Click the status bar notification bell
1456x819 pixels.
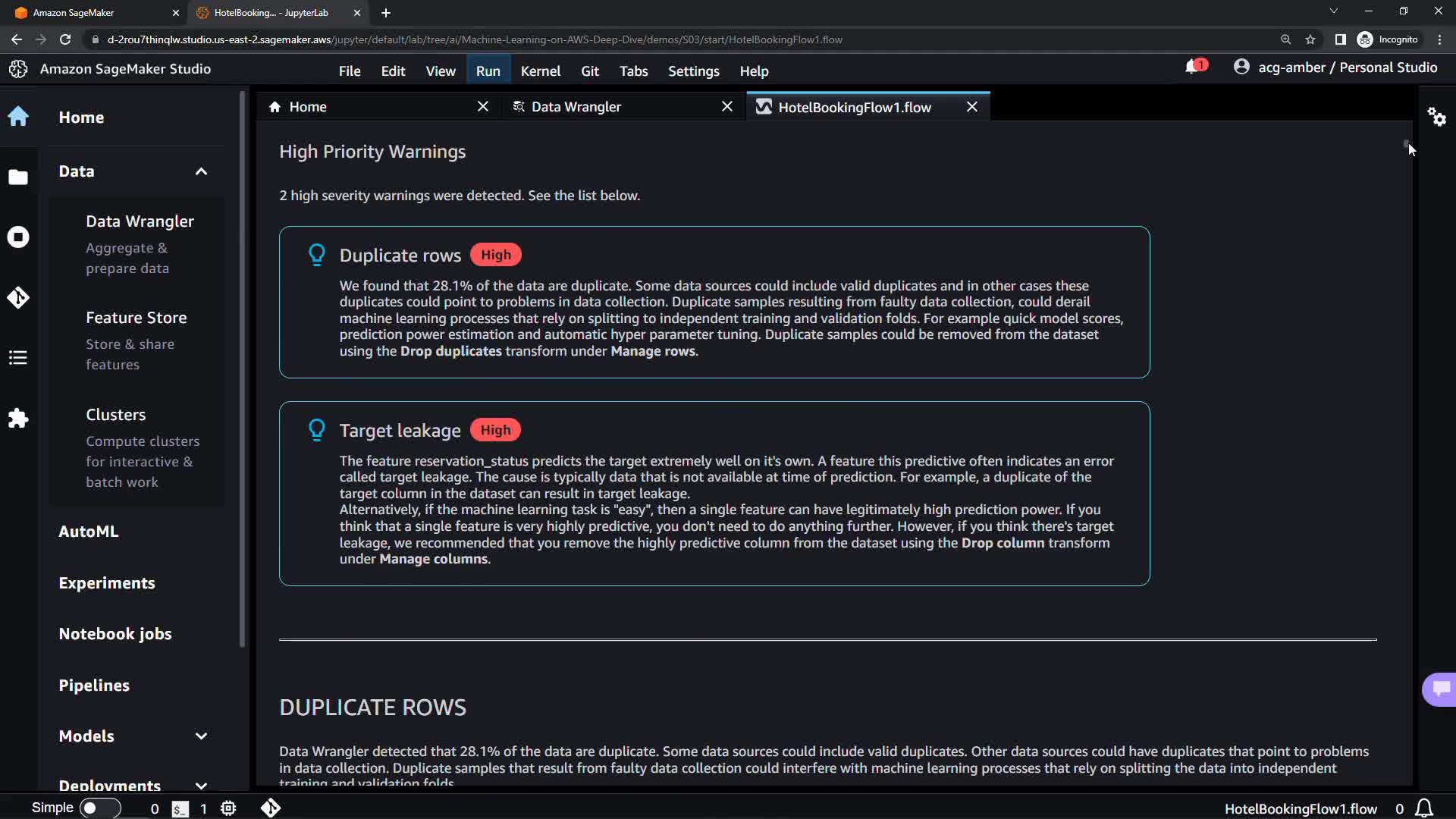coord(1424,808)
